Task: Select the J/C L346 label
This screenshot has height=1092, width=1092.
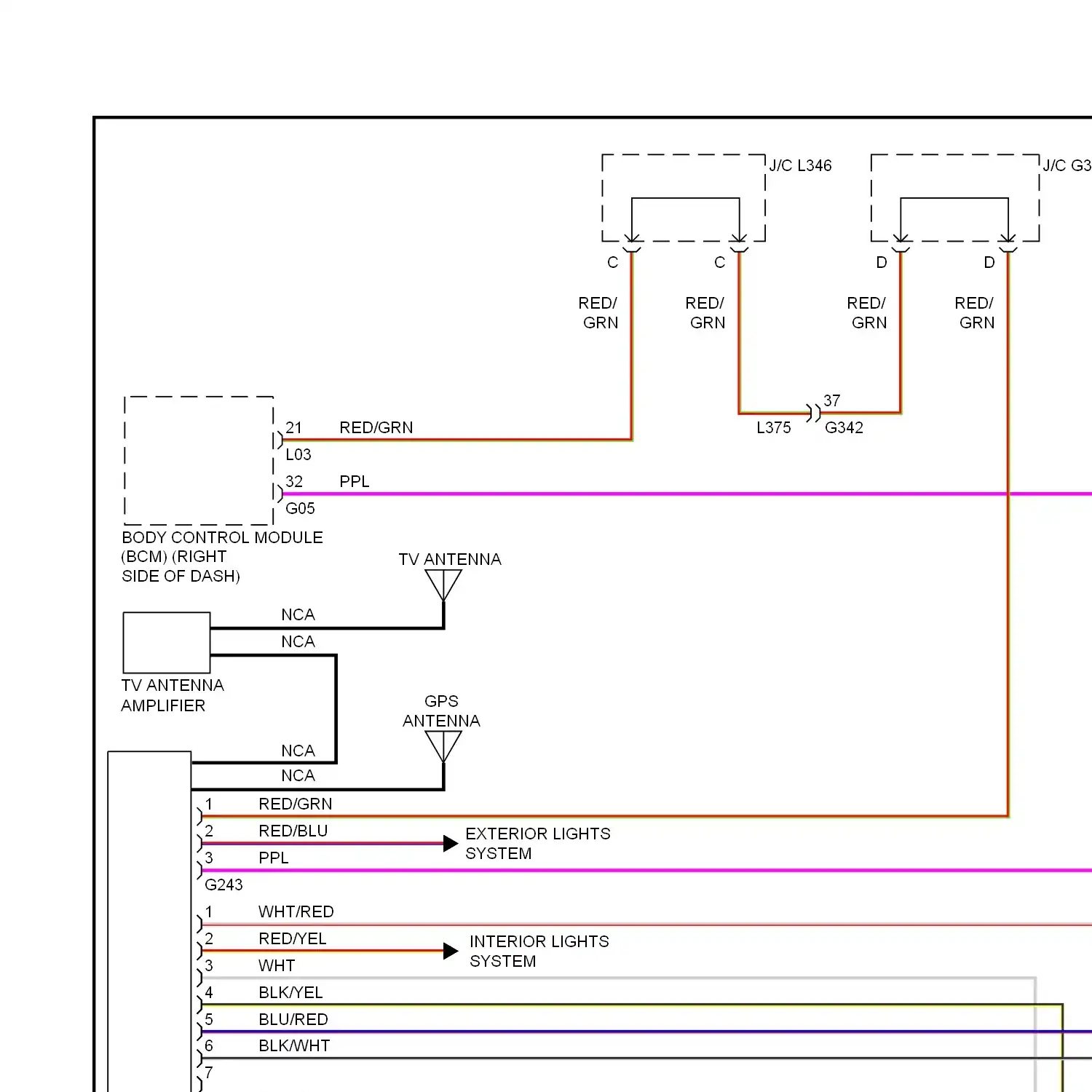Action: click(x=800, y=166)
